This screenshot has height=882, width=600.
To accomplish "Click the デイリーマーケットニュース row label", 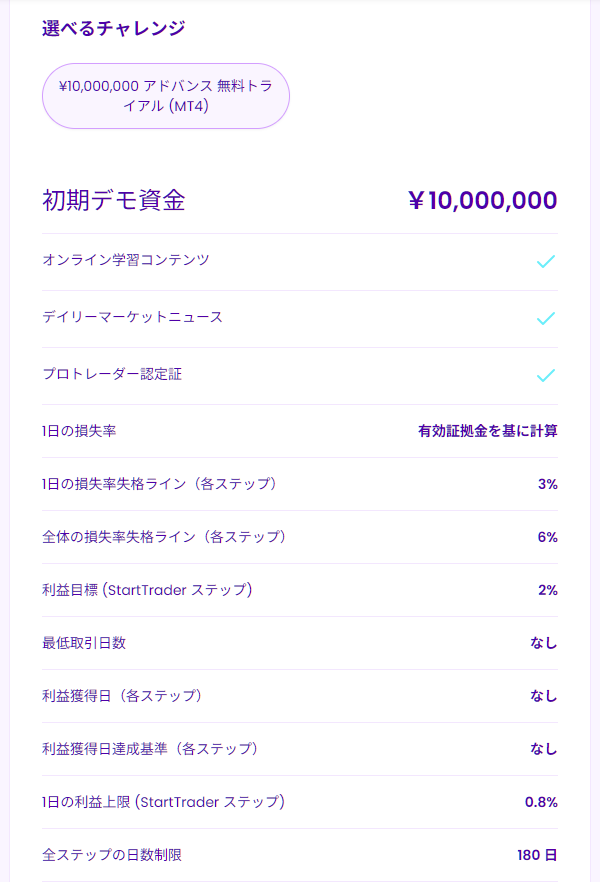I will tap(132, 317).
